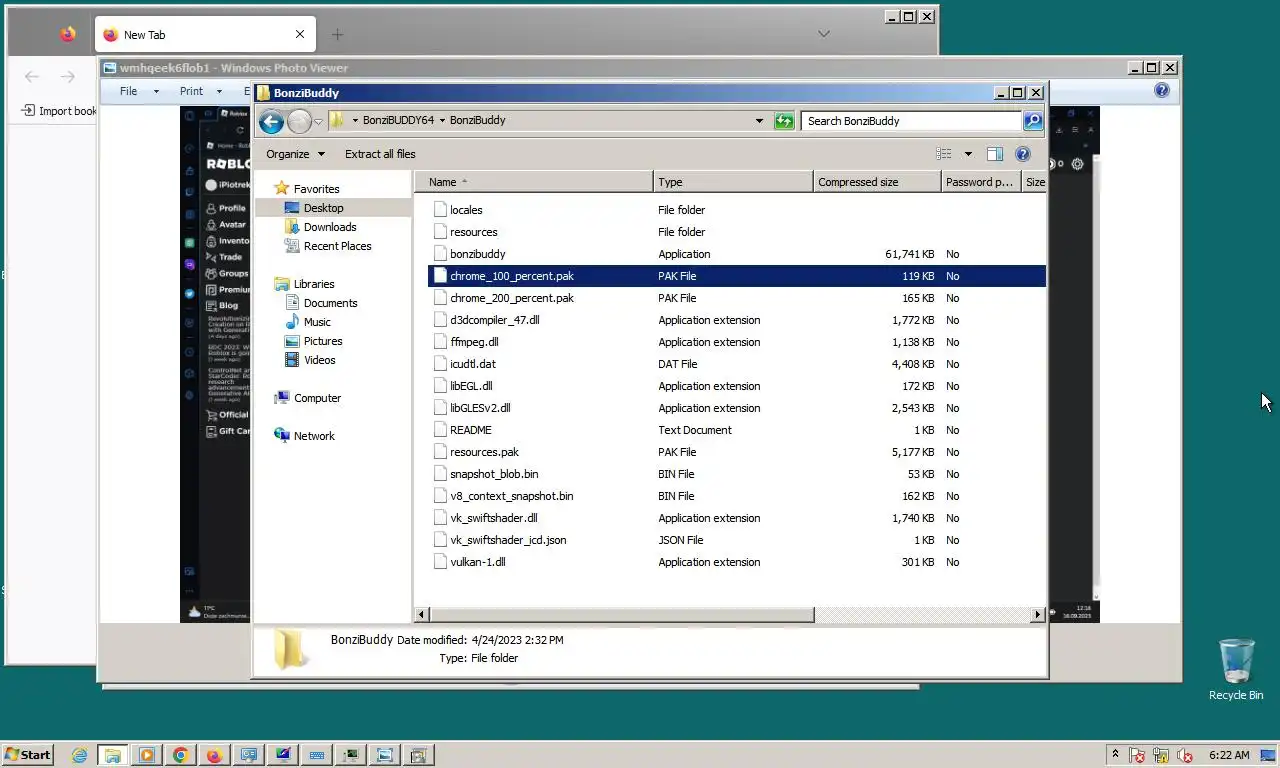Open Photo Viewer Print menu

[191, 91]
